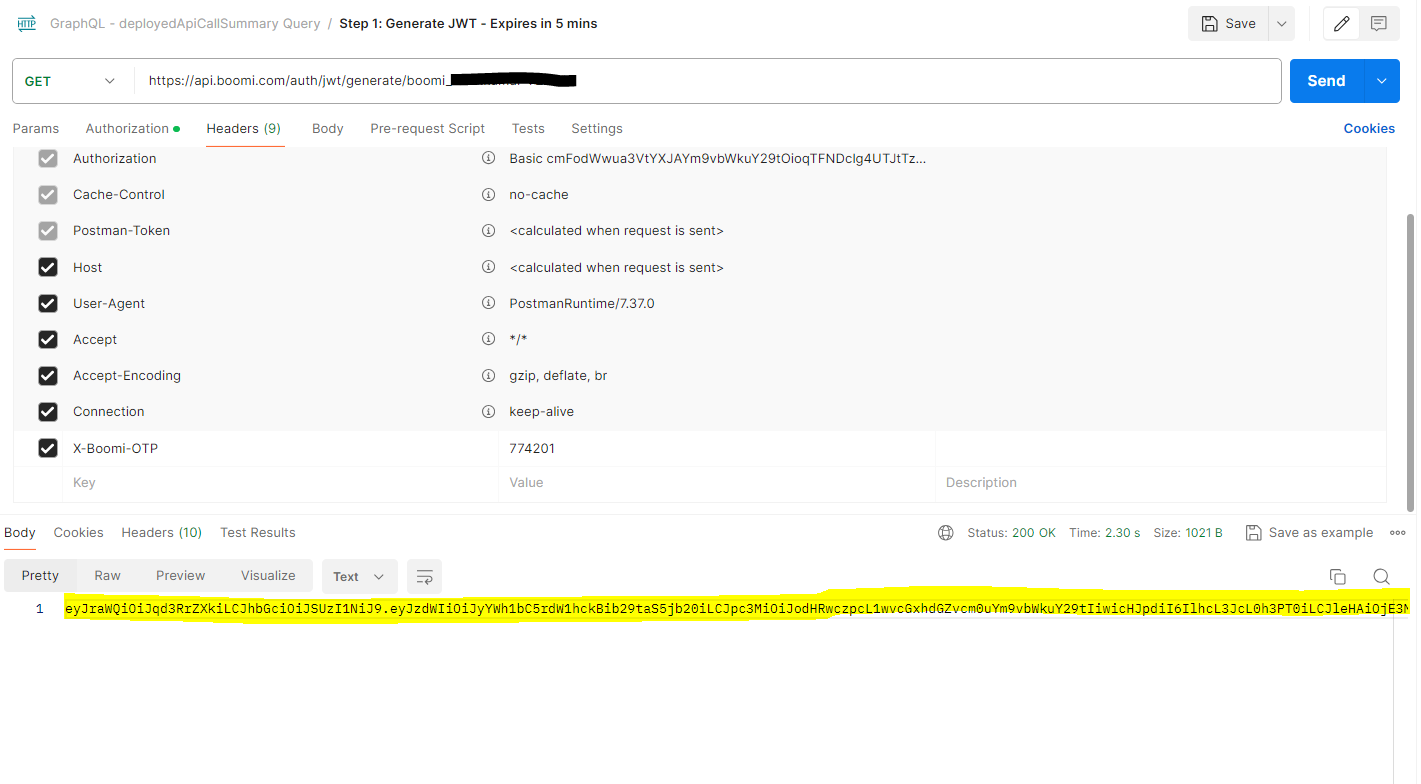The width and height of the screenshot is (1421, 784).
Task: Click the copy response icon
Action: point(1337,576)
